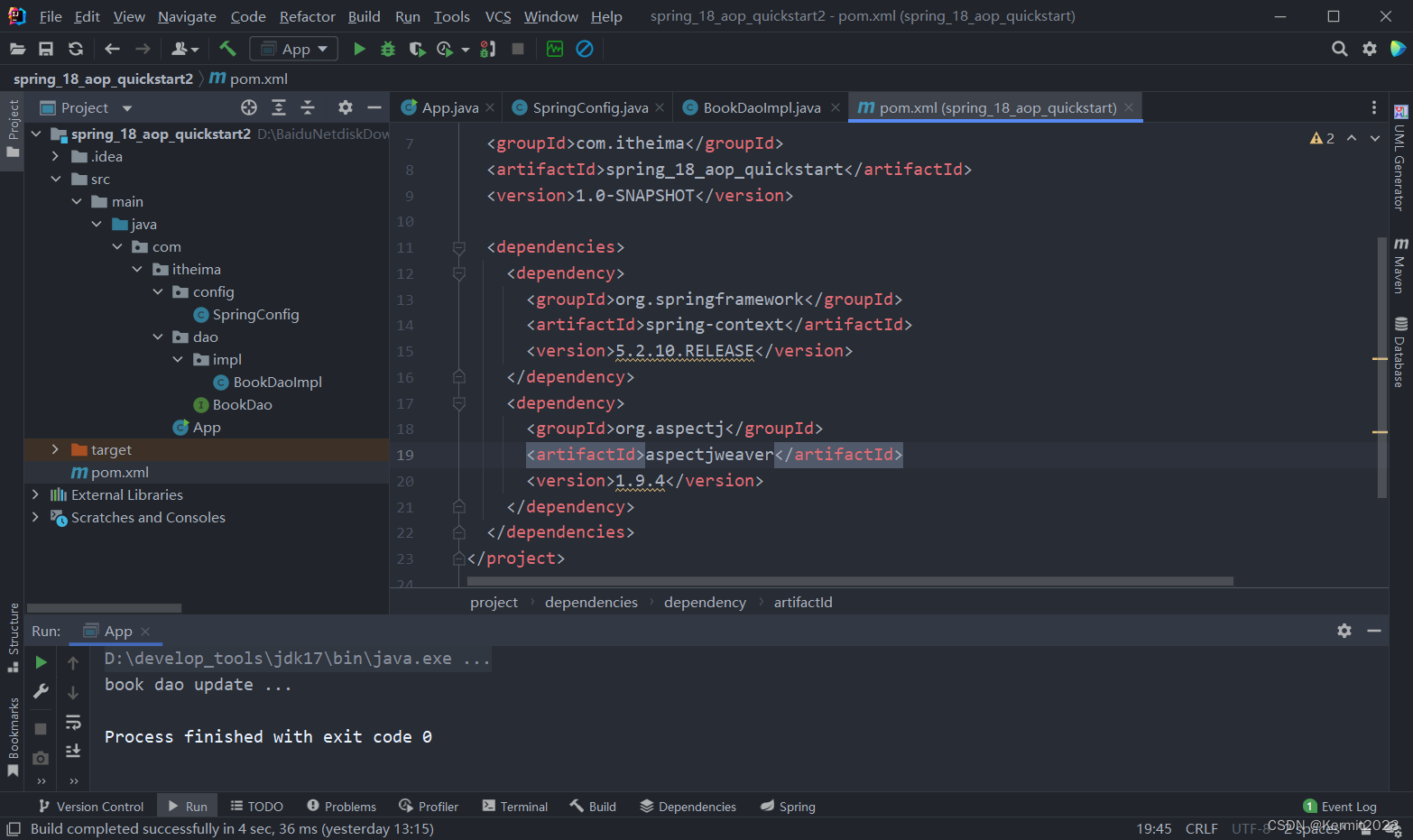Close the pom.xml editor tab
This screenshot has width=1413, height=840.
click(1129, 107)
